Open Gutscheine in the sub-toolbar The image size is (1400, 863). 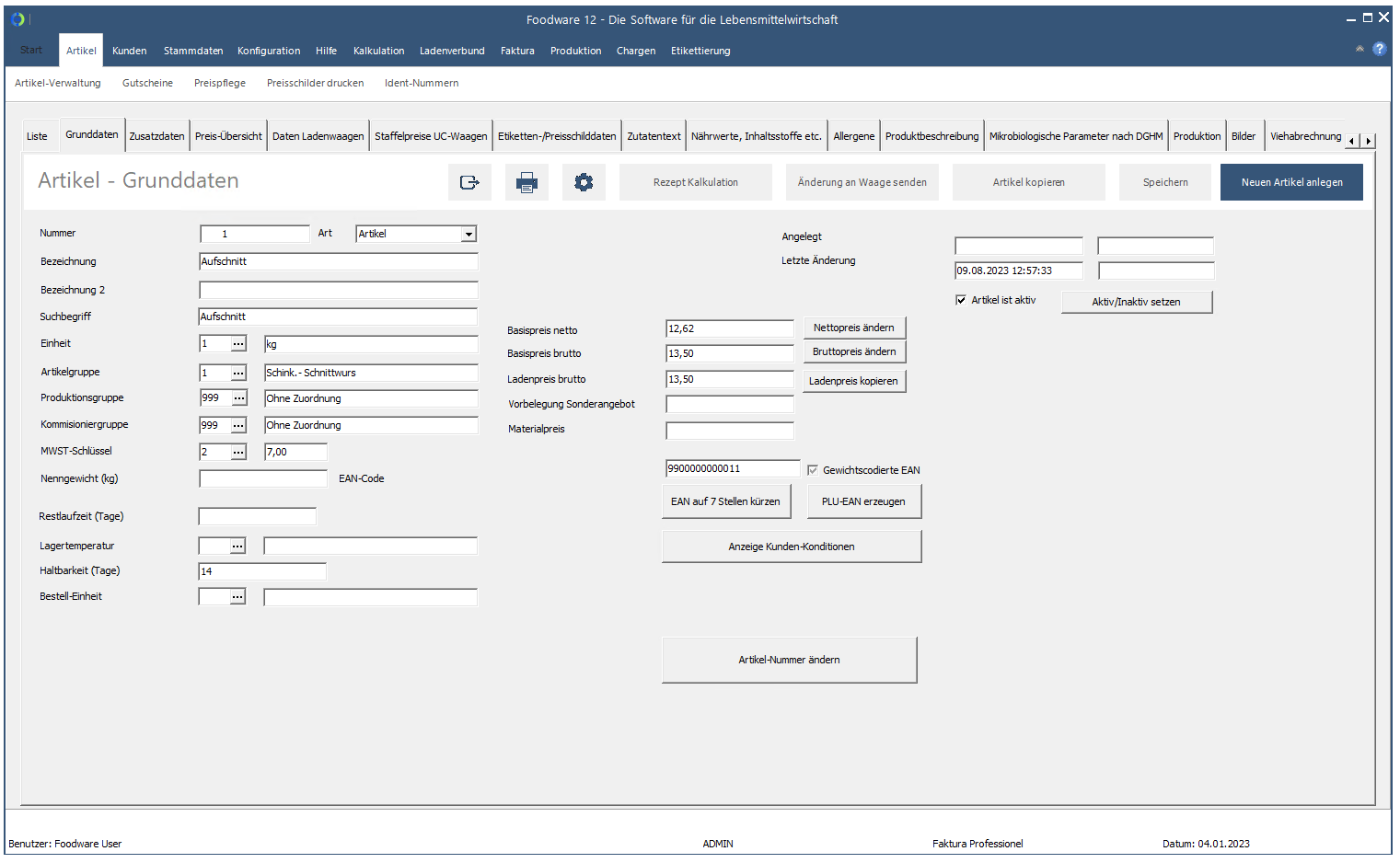(147, 83)
